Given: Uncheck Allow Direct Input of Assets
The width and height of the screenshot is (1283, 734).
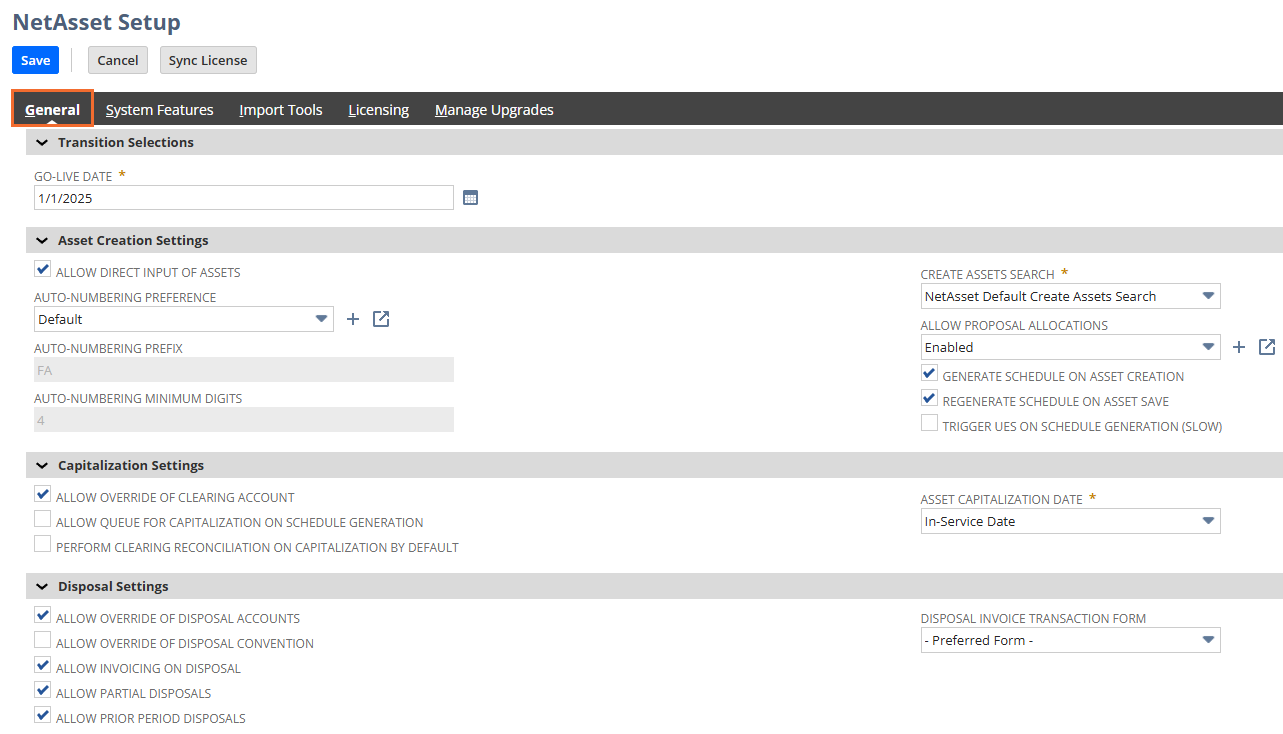Looking at the screenshot, I should [x=43, y=270].
